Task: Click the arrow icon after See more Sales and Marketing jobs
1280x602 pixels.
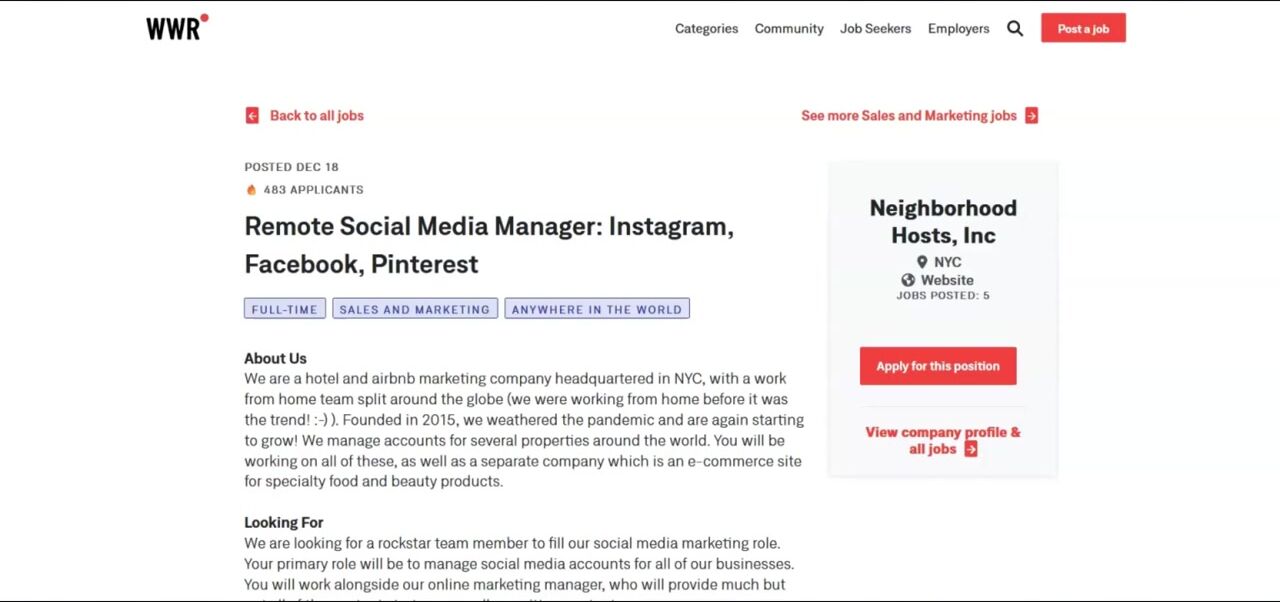Action: pyautogui.click(x=1032, y=116)
